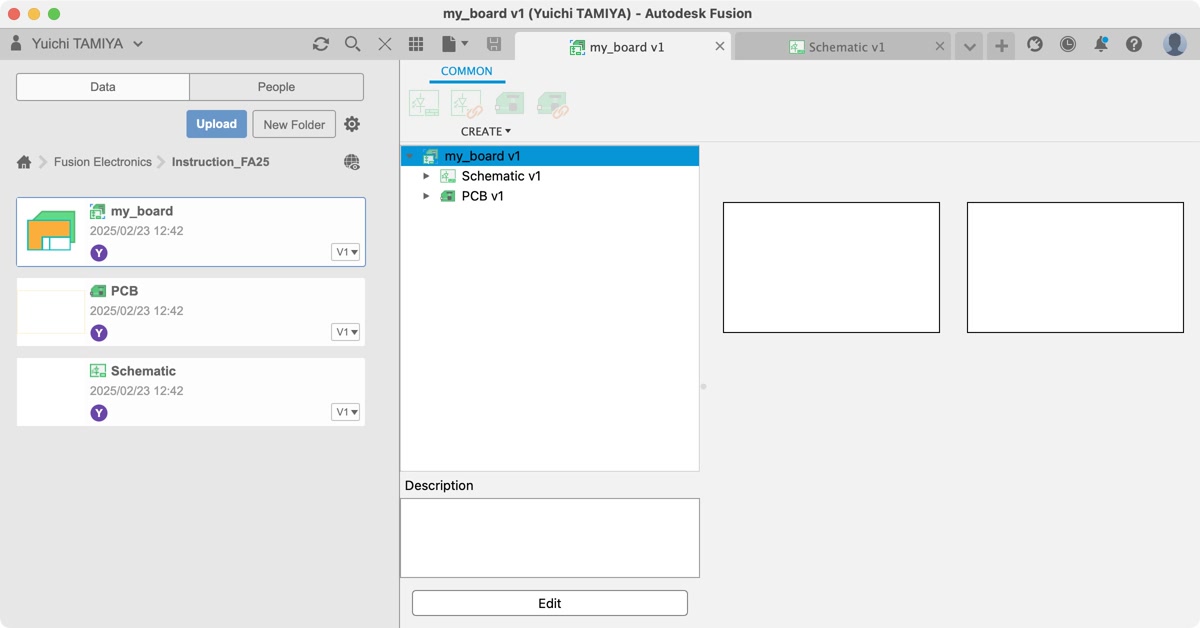The width and height of the screenshot is (1200, 628).
Task: Click the Upload button
Action: click(x=216, y=124)
